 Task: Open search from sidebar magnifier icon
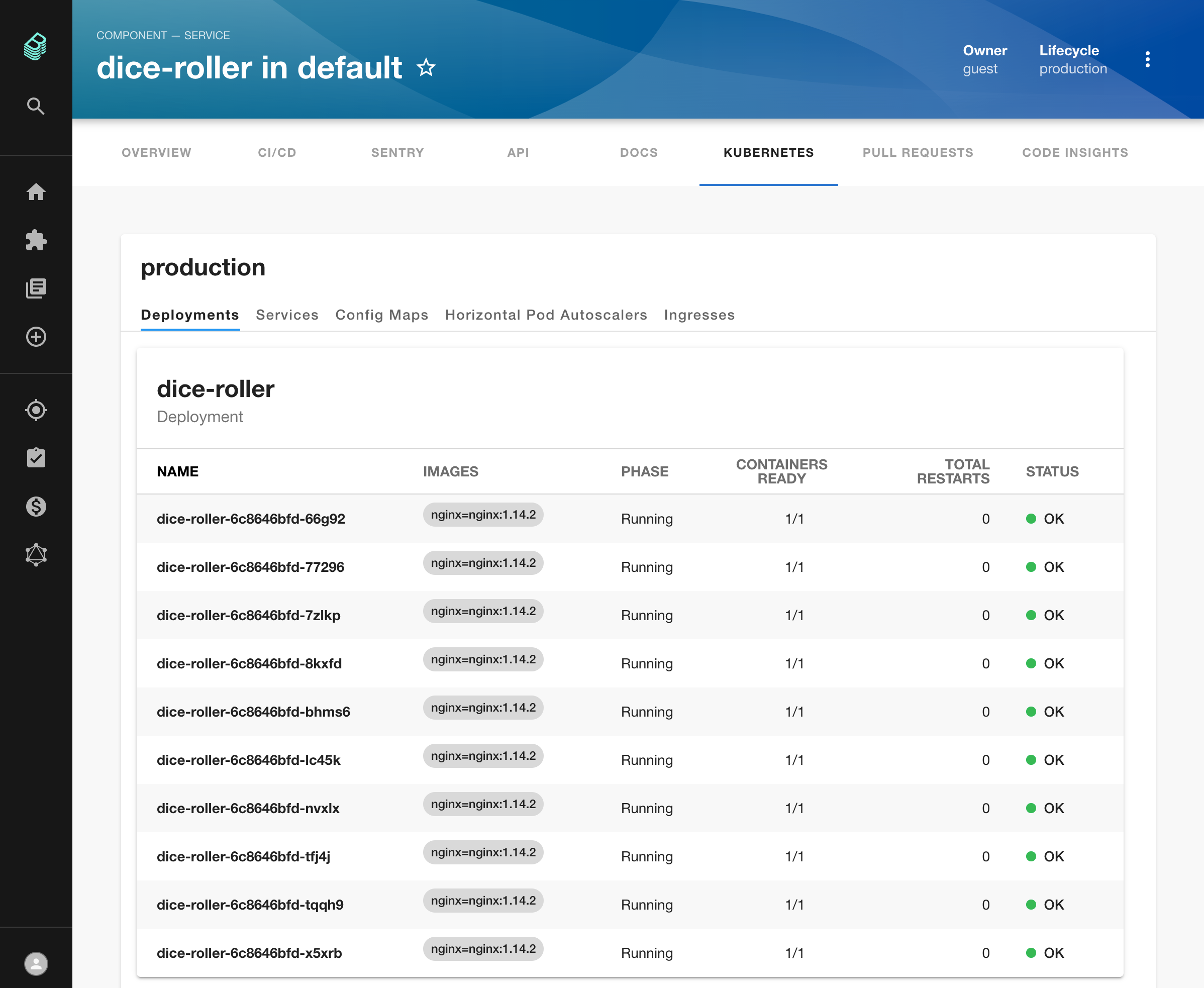(x=35, y=106)
